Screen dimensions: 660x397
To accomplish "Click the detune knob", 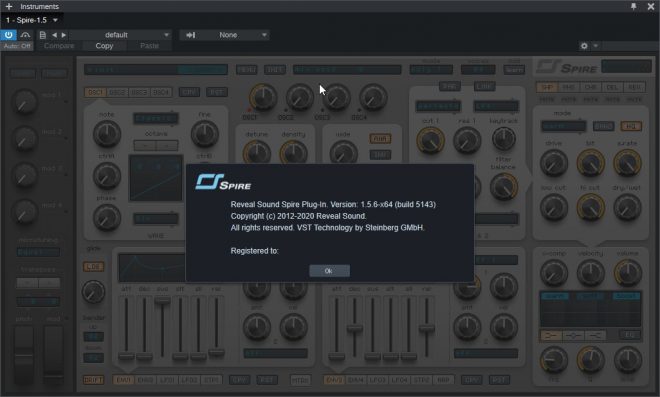I will tap(257, 152).
